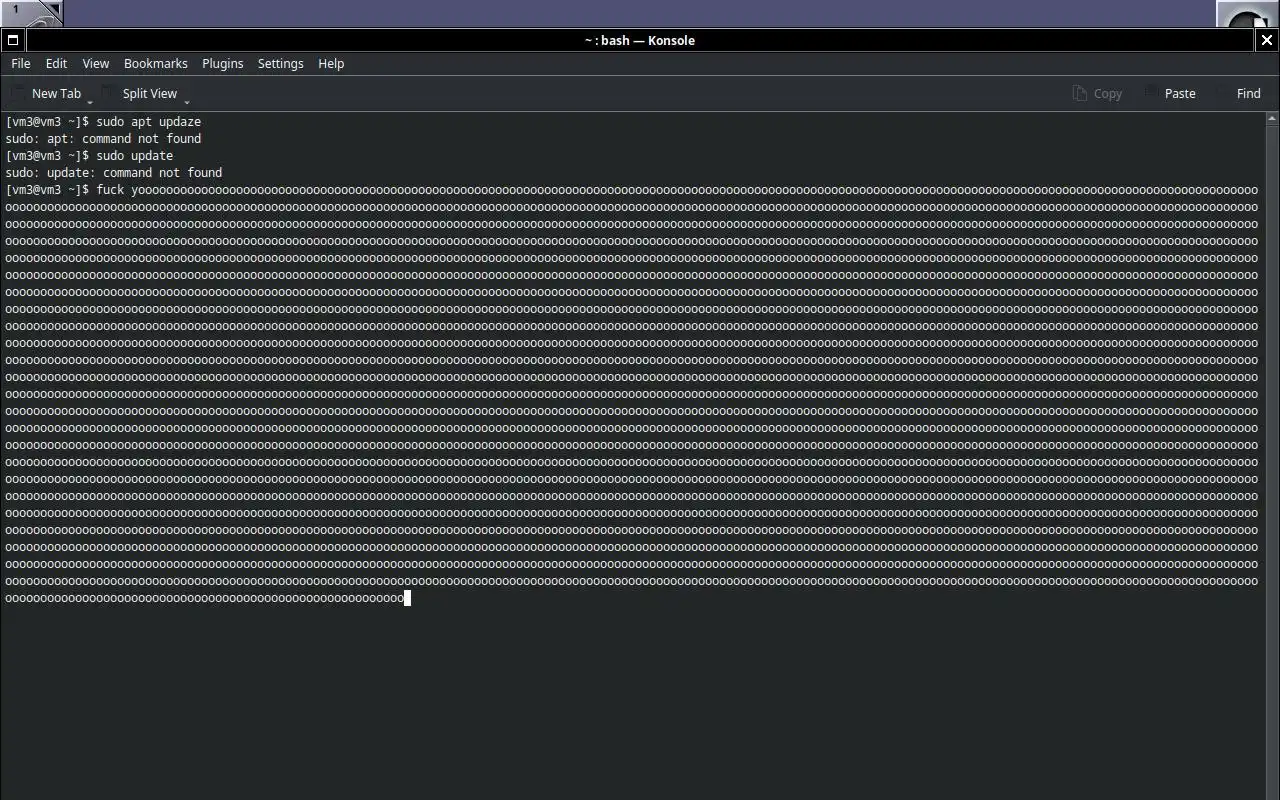Click 'sudo: update: command not found' output
The width and height of the screenshot is (1280, 800).
pos(114,172)
